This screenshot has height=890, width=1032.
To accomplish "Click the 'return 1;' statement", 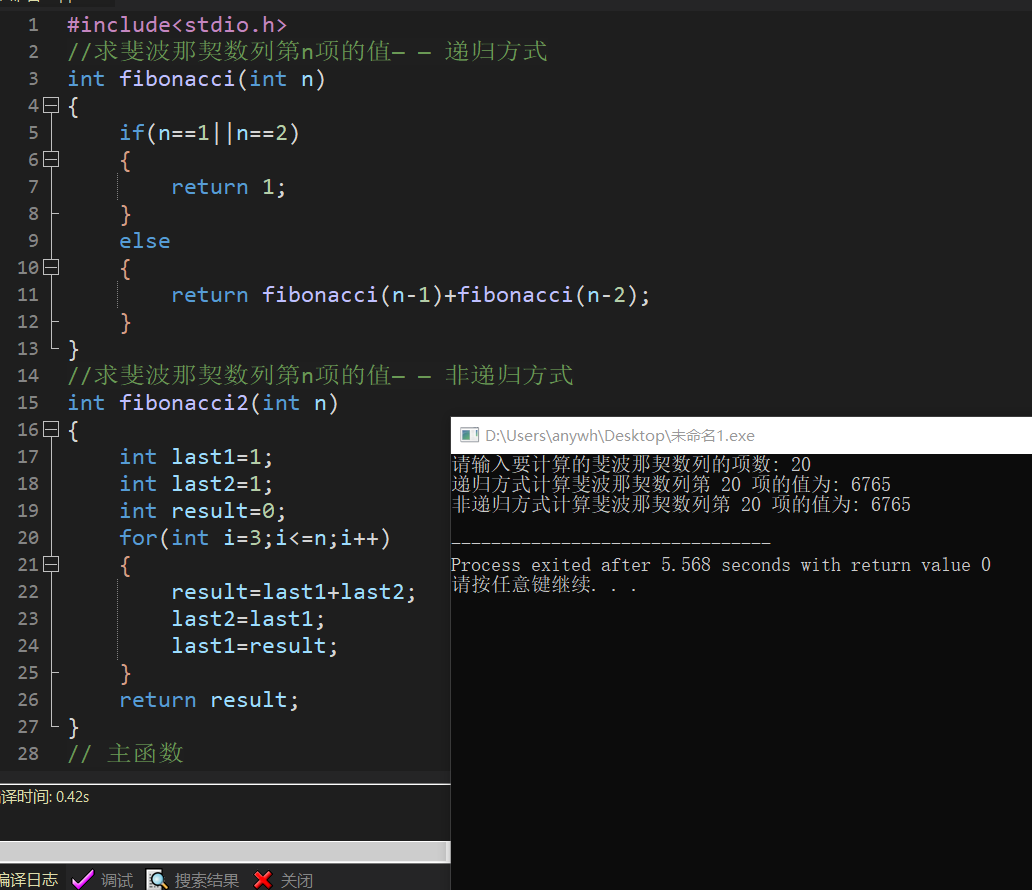I will click(x=228, y=187).
